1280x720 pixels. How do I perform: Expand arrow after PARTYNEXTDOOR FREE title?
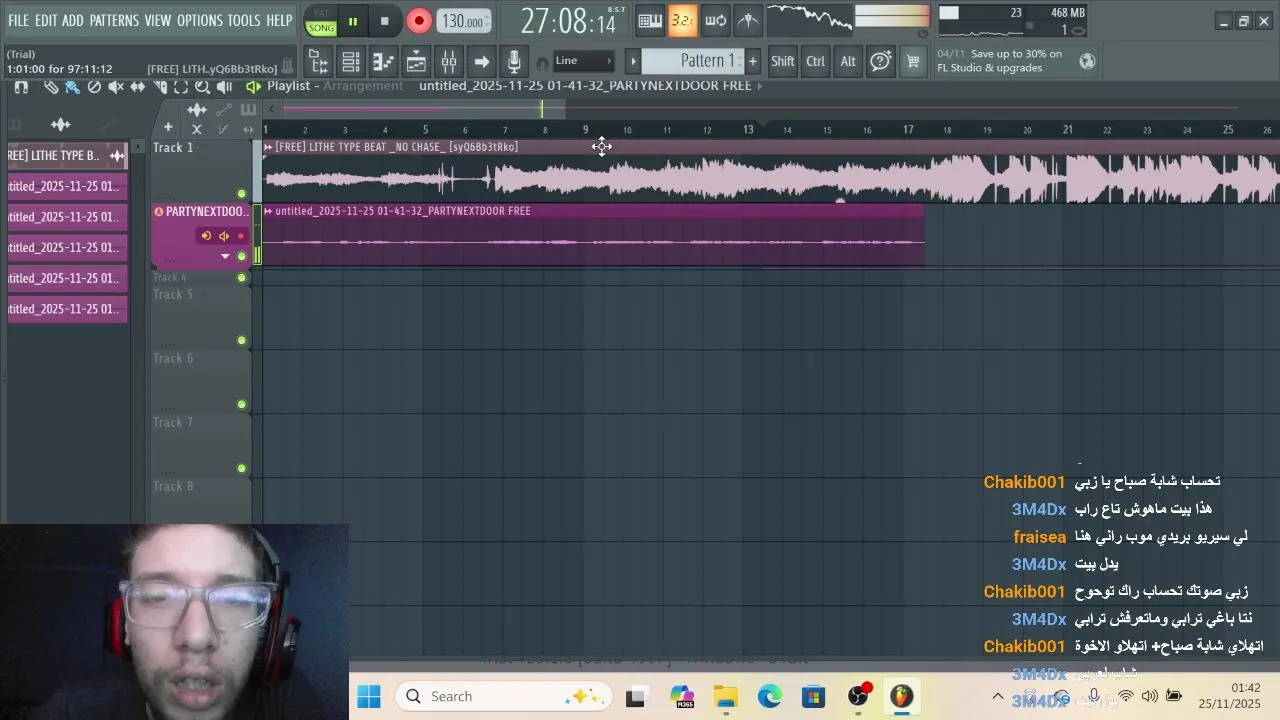point(760,86)
